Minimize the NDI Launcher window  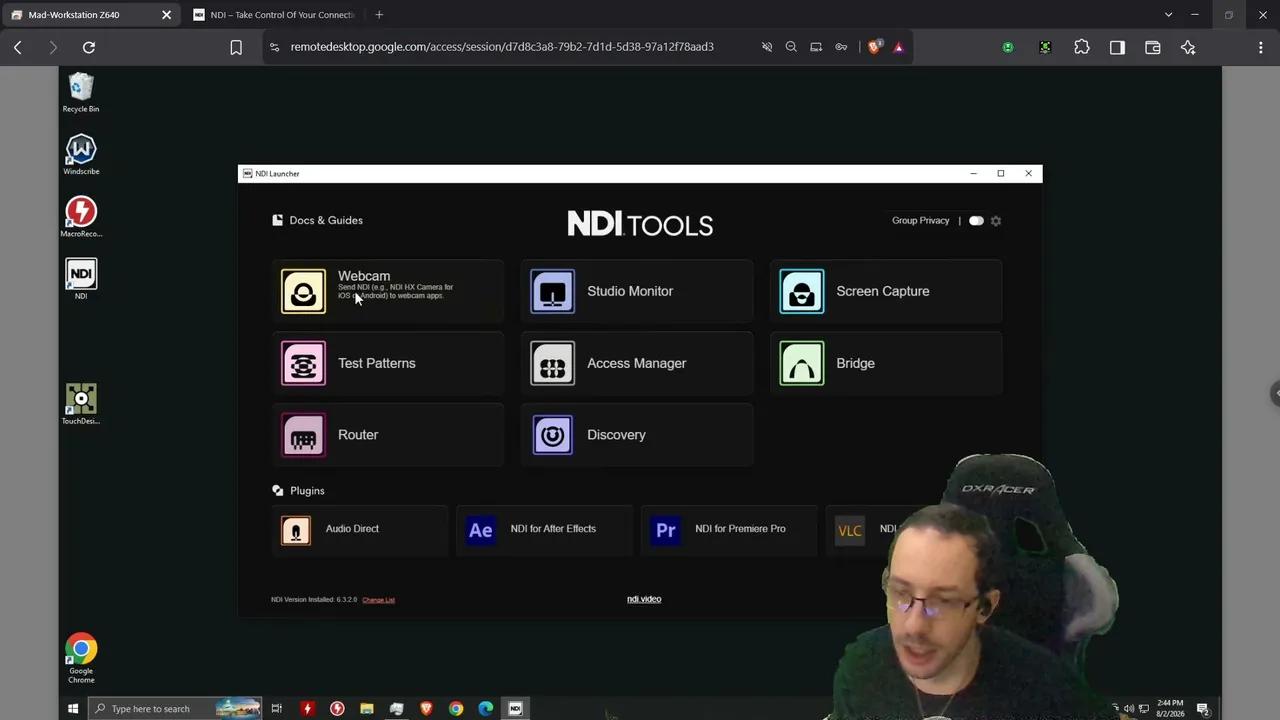(x=973, y=174)
